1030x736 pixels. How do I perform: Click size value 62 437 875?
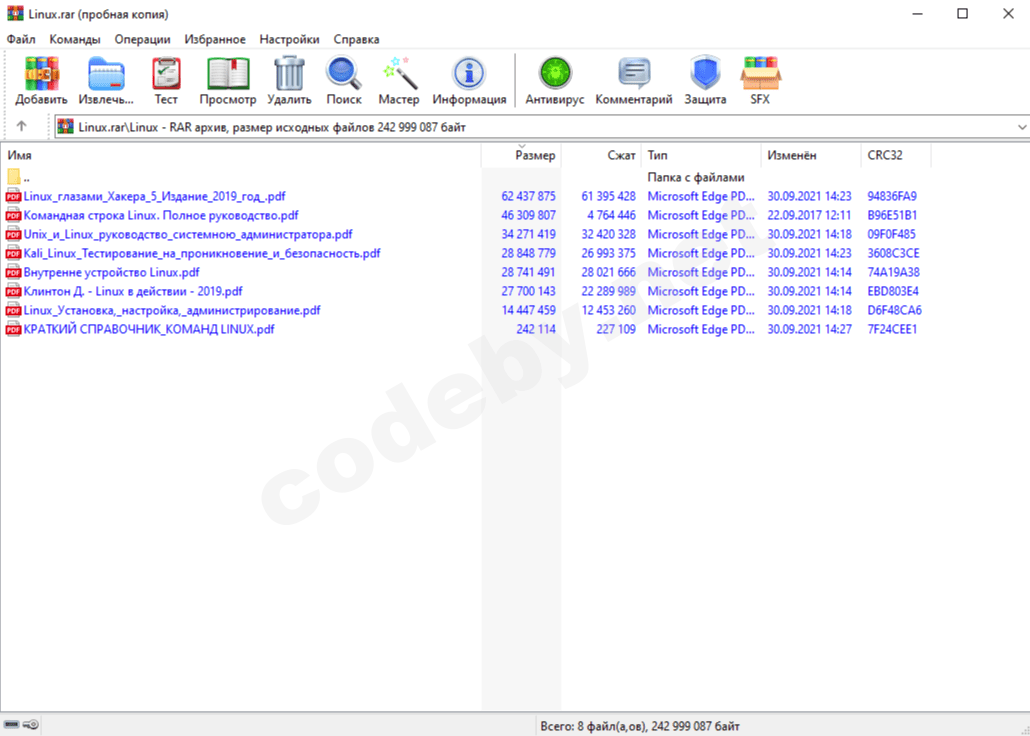(x=528, y=196)
